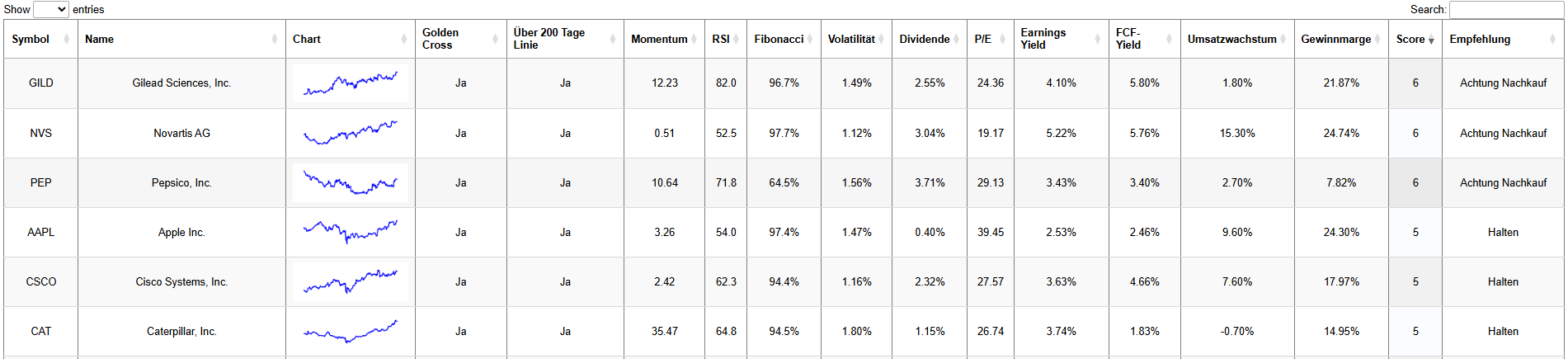Sort by RSI column header
The image size is (1568, 359).
(720, 39)
